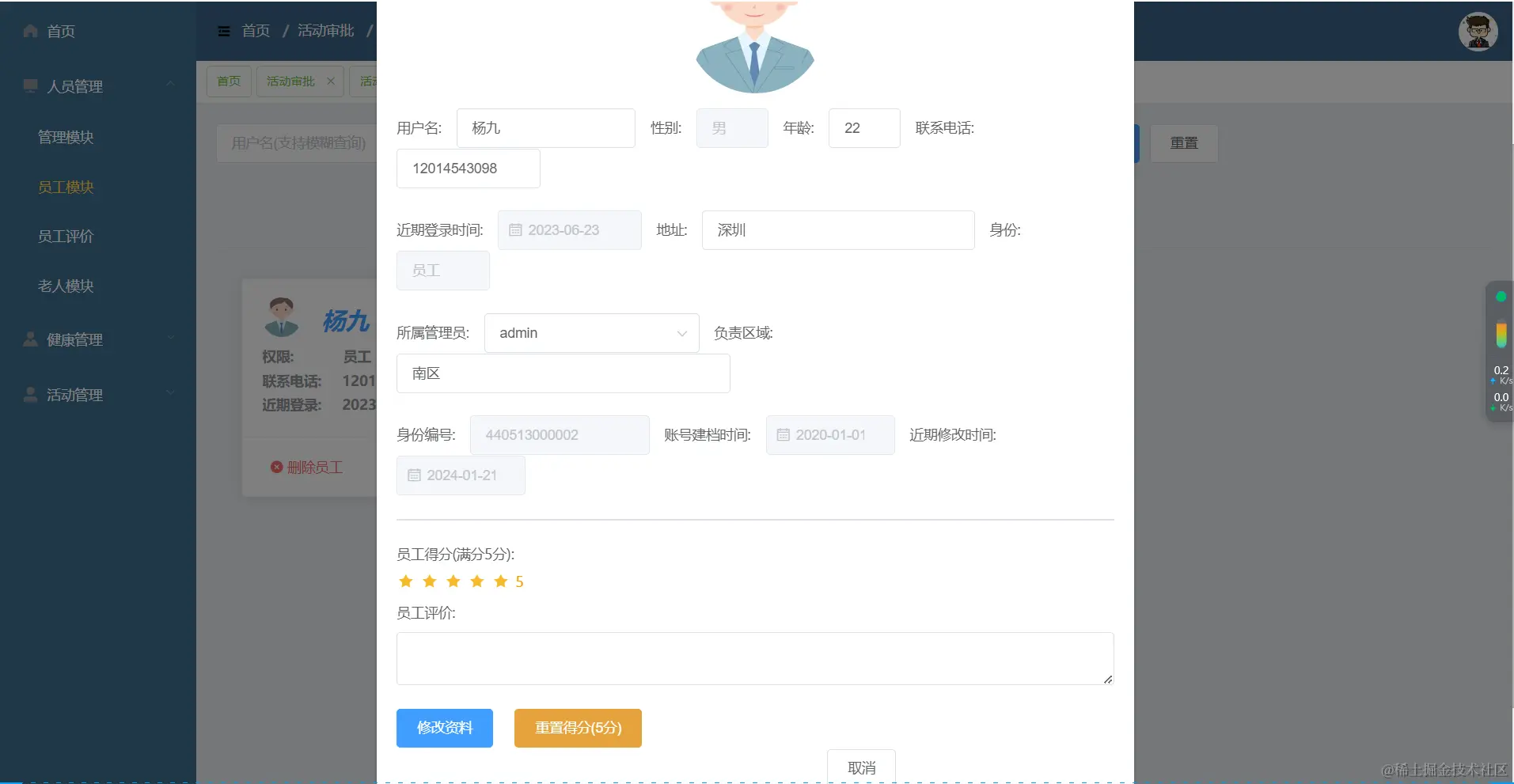Select 员工模块 in sidebar
This screenshot has height=784, width=1514.
pos(66,187)
